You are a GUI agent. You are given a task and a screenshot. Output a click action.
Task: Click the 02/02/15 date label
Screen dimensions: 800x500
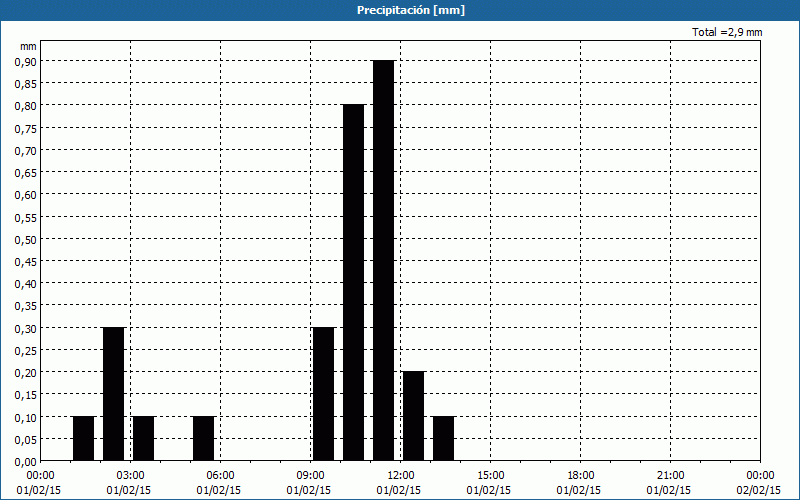759,490
